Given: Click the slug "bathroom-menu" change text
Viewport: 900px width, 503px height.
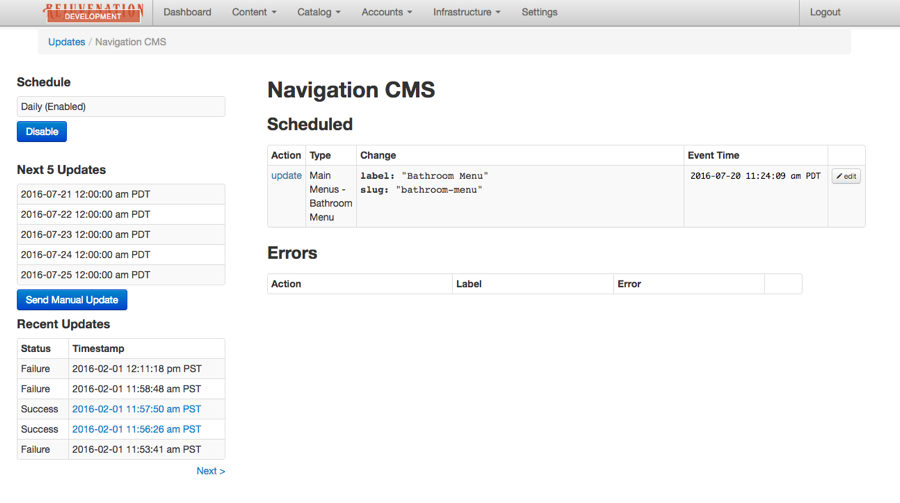Looking at the screenshot, I should point(421,189).
